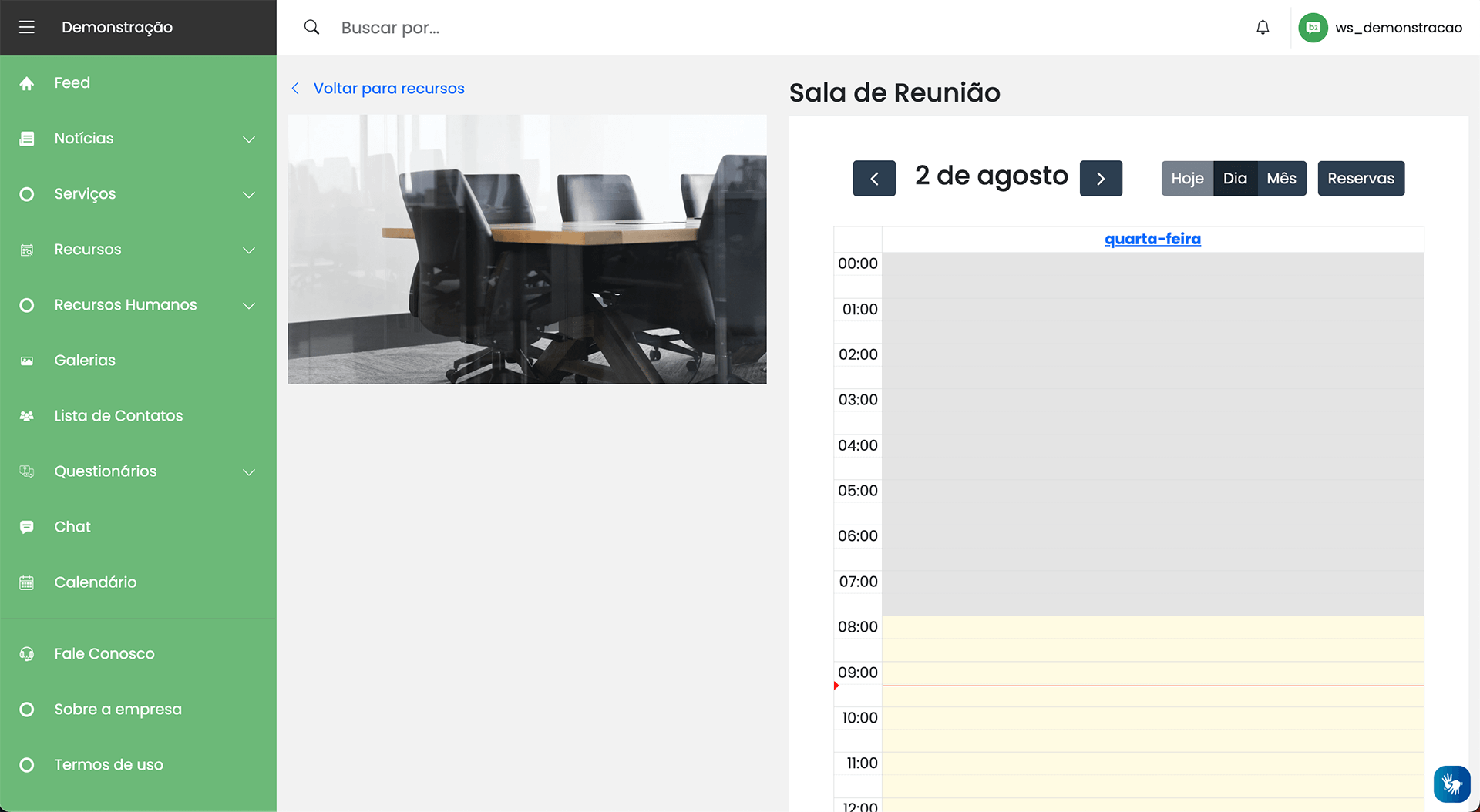Click the ws_demonstracao username

1398,28
